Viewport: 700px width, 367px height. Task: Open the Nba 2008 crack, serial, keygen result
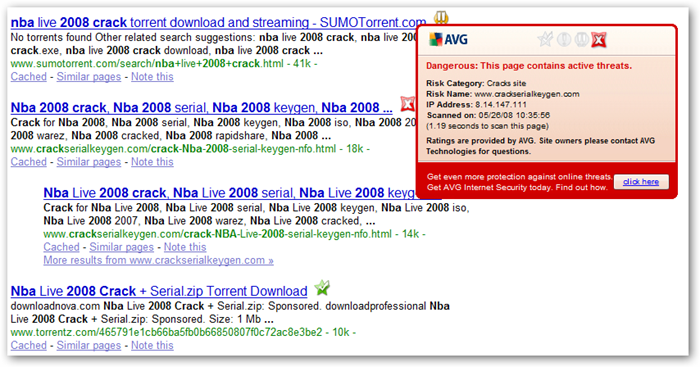[x=201, y=108]
